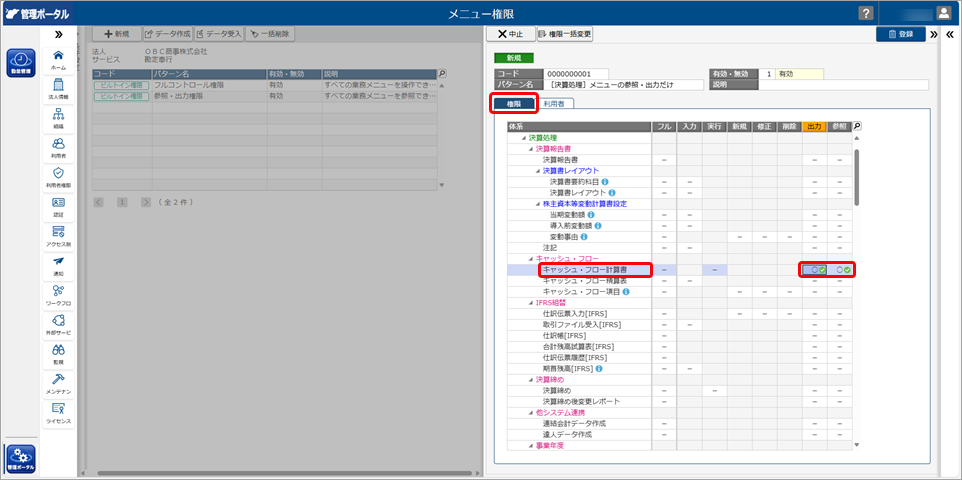Show info icon for 変動事由
The height and width of the screenshot is (480, 962).
tap(583, 237)
